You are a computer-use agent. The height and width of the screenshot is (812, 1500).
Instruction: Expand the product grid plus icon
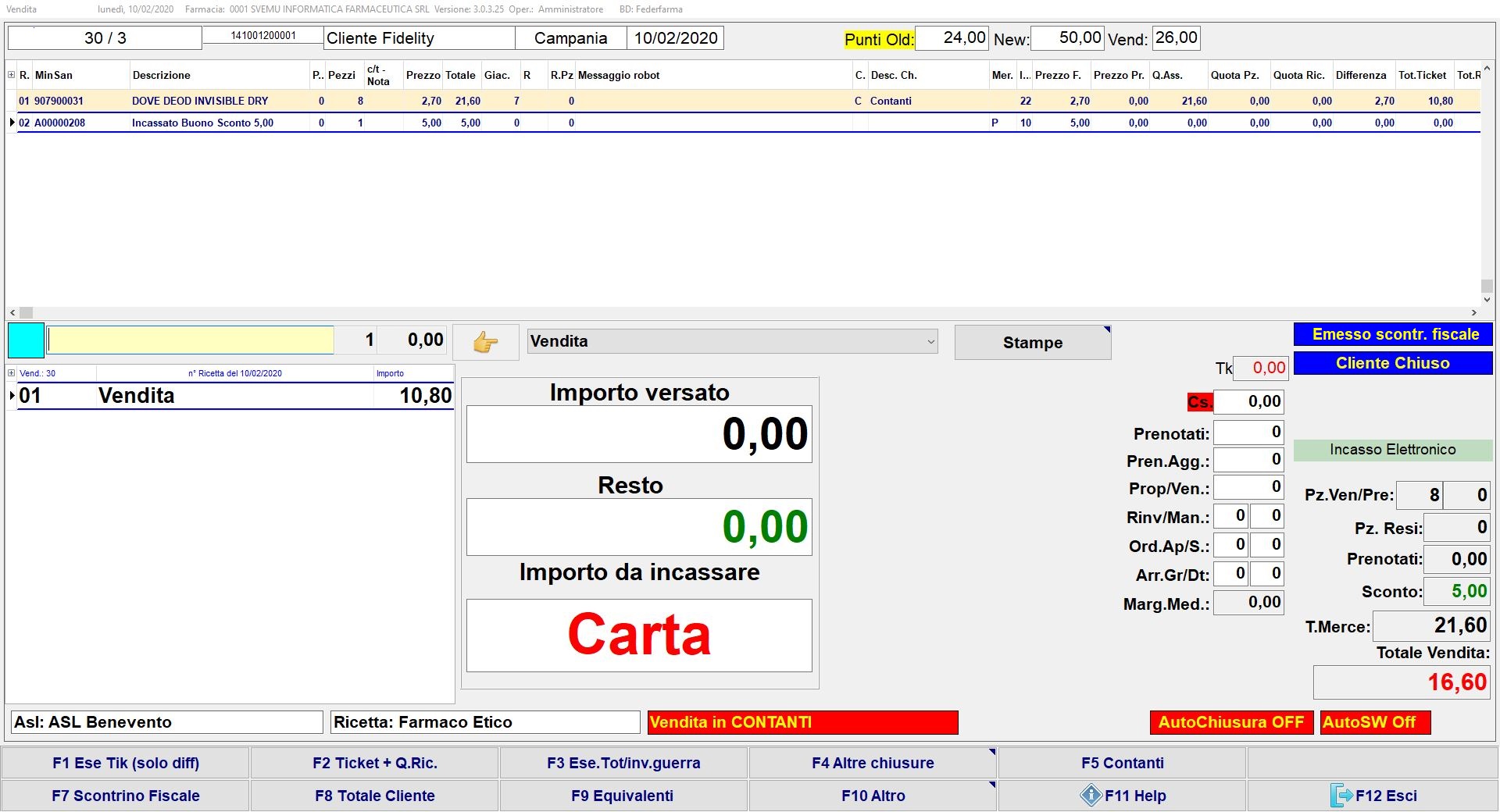[x=12, y=75]
